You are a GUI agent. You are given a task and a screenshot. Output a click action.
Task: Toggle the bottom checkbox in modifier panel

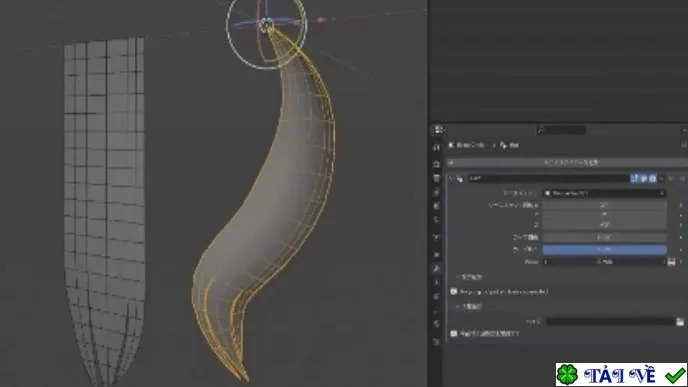click(x=454, y=333)
